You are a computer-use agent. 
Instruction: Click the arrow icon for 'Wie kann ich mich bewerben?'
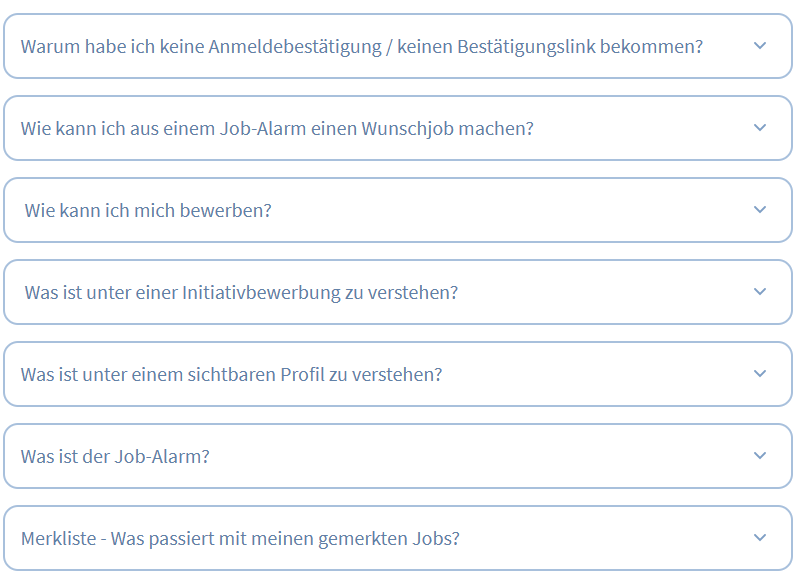[760, 210]
